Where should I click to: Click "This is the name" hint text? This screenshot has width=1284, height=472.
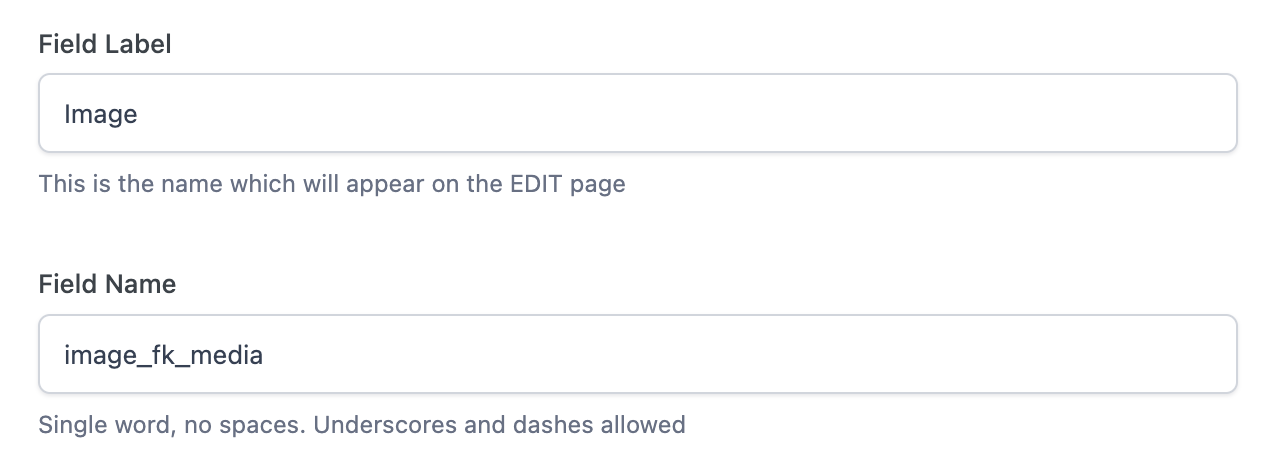click(120, 185)
